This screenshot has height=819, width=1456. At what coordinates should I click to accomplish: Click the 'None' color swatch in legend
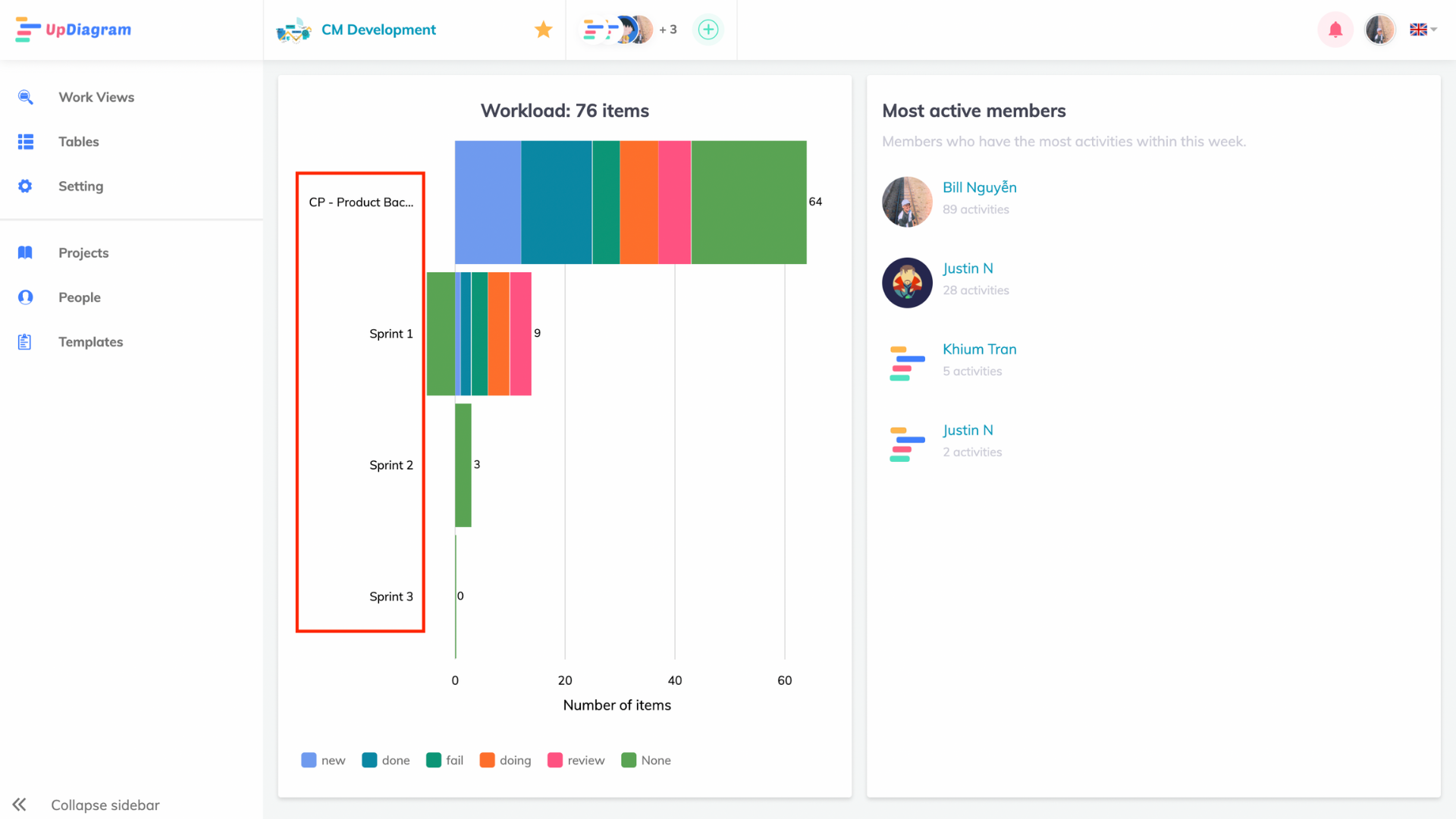pos(628,760)
